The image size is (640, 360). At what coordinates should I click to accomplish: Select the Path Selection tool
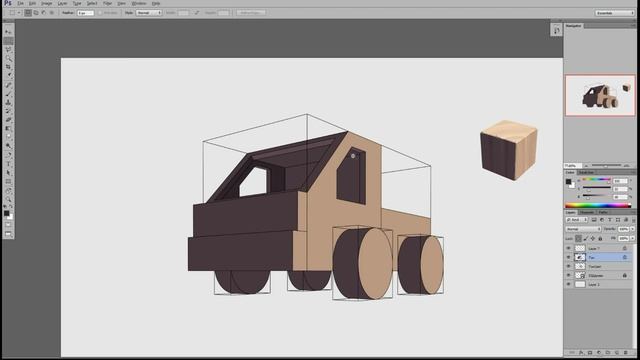8,173
